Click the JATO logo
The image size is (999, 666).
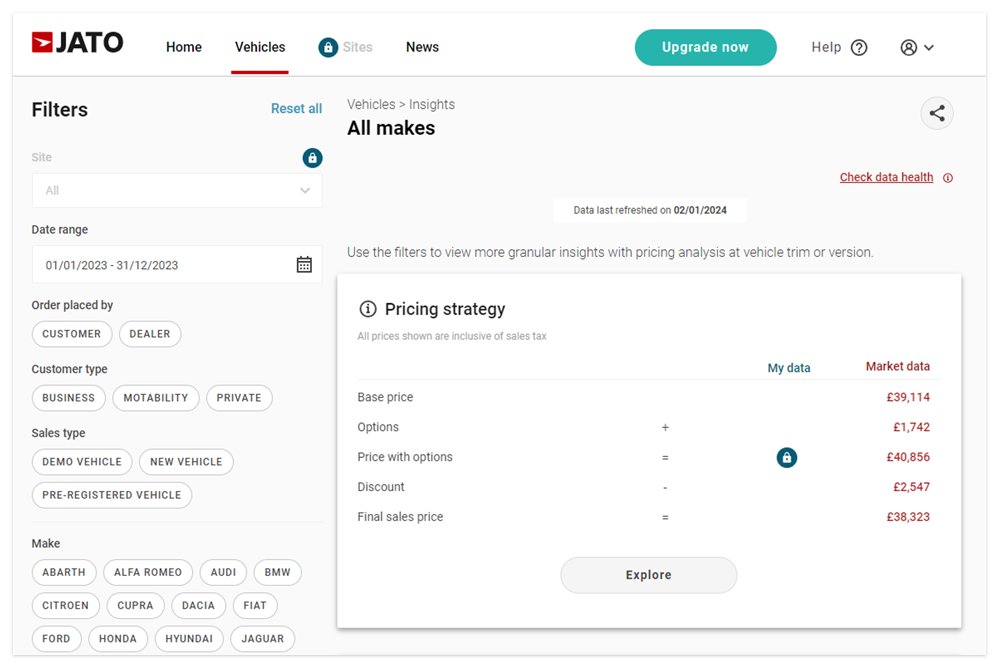point(78,43)
